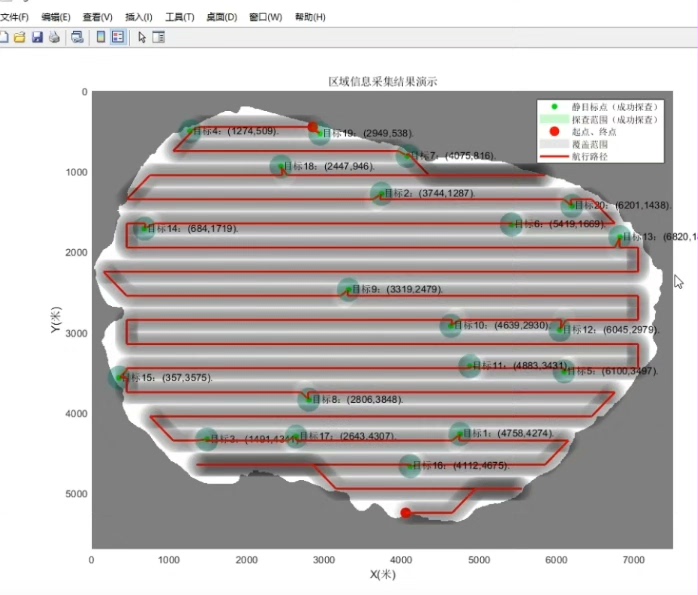Screen dimensions: 698x595
Task: Activate the edit plot arrow tool
Action: click(x=142, y=37)
